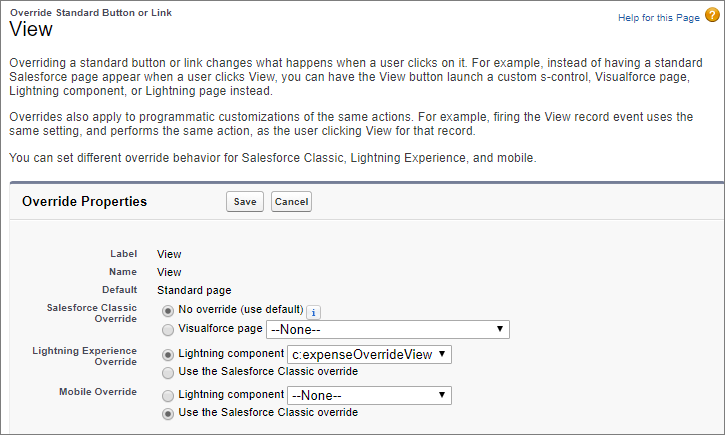This screenshot has width=725, height=435.
Task: Click the Mobile Override field label
Action: pos(98,392)
